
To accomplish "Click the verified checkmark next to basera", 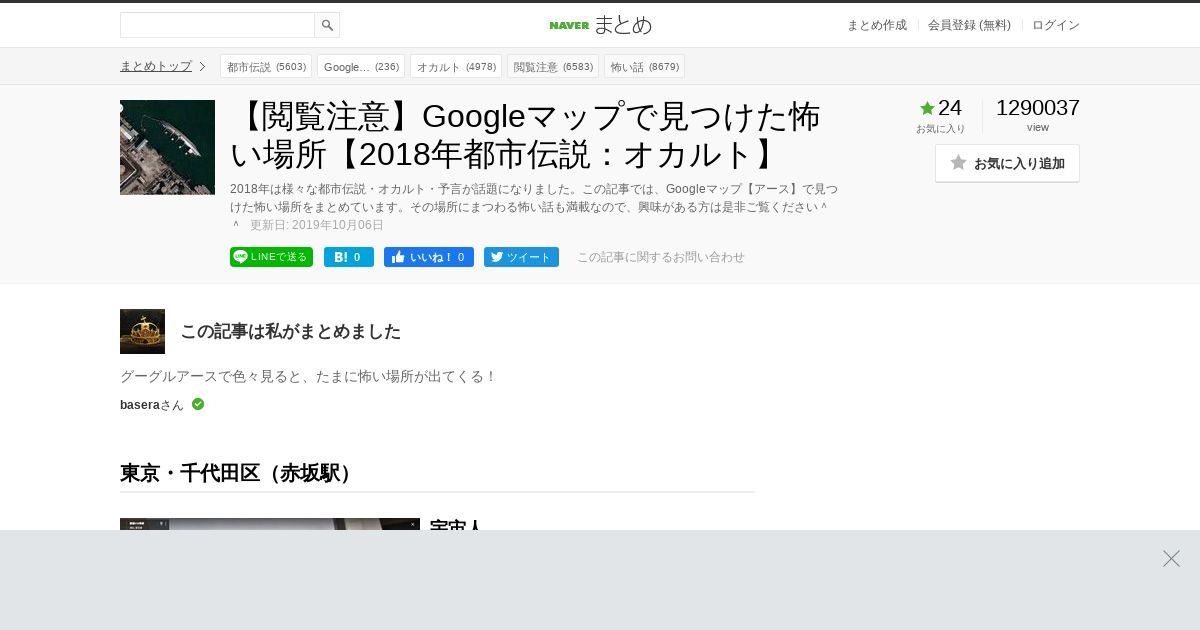I will pos(198,404).
